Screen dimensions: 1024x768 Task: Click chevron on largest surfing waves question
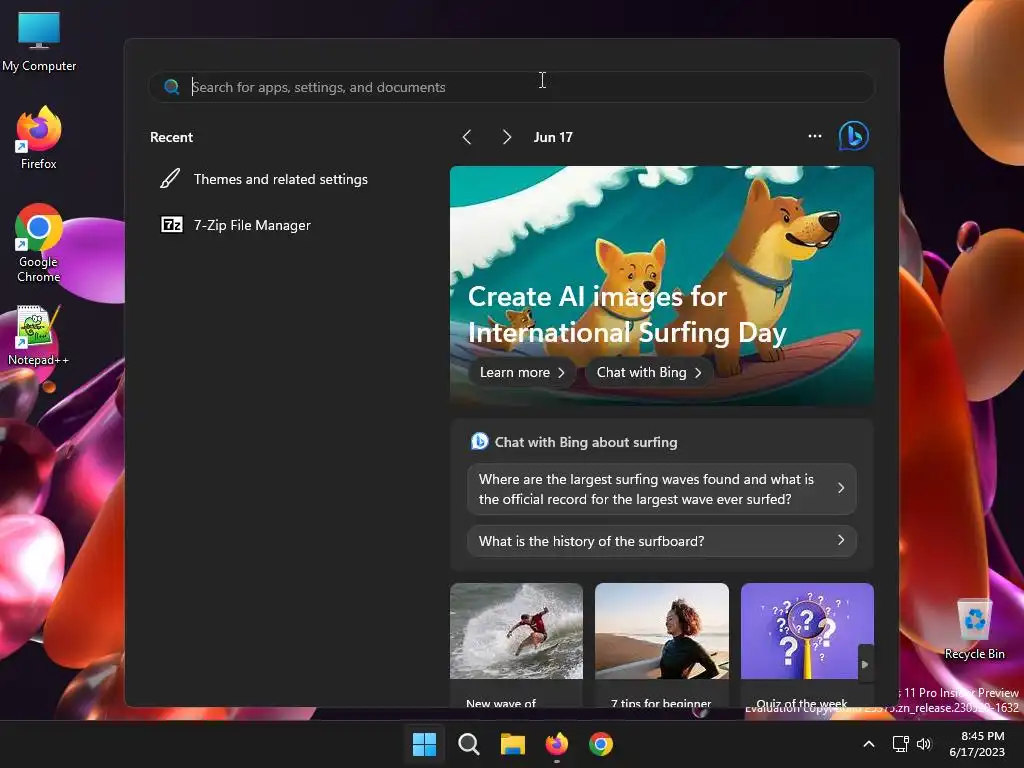[x=840, y=488]
